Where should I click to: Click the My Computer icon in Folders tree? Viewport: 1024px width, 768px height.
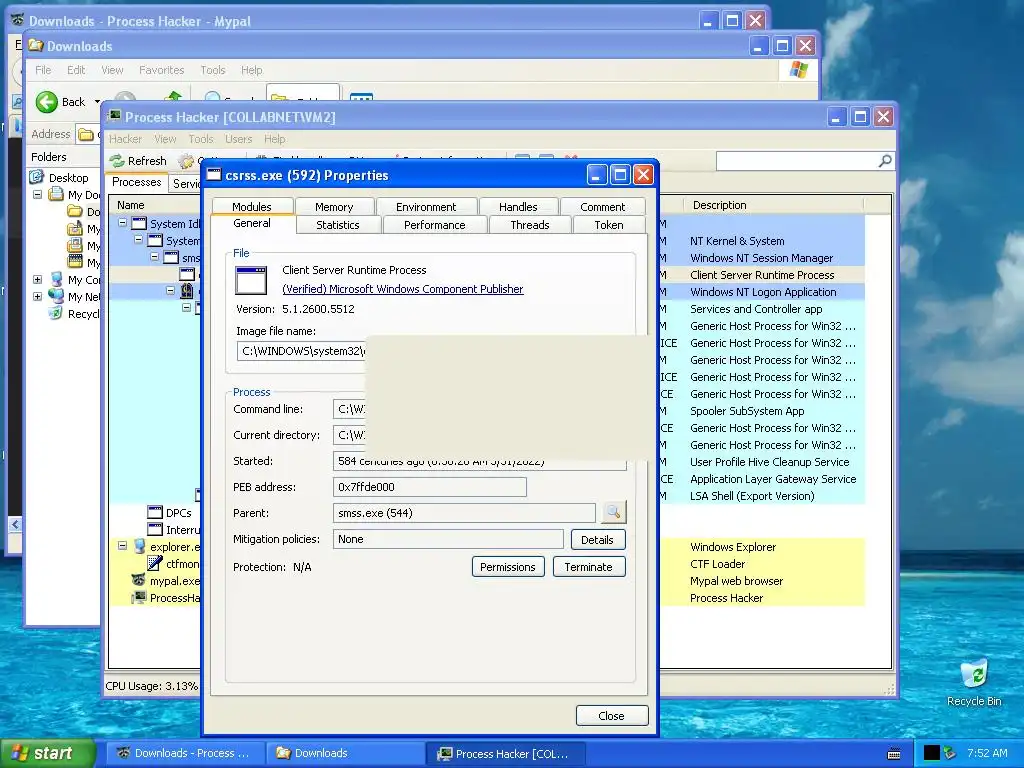click(57, 280)
